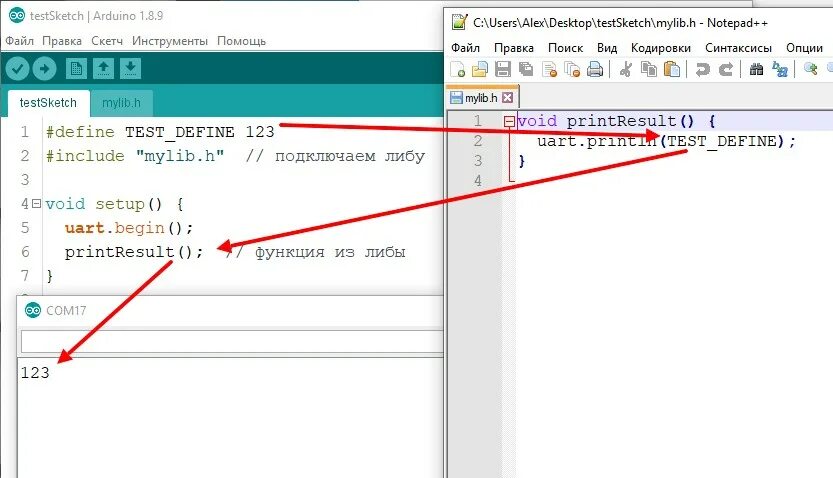
Task: Click the Save icon in Notepad++ toolbar
Action: 503,69
